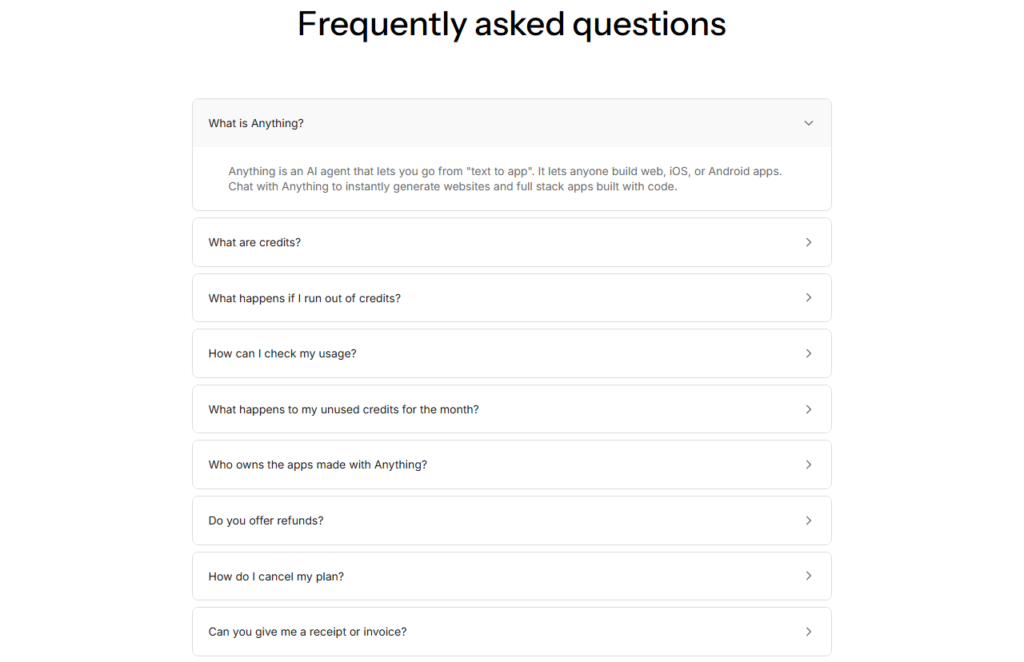This screenshot has width=1024, height=662.
Task: Click the arrow on "What happens if I run out of credits?"
Action: pos(809,297)
